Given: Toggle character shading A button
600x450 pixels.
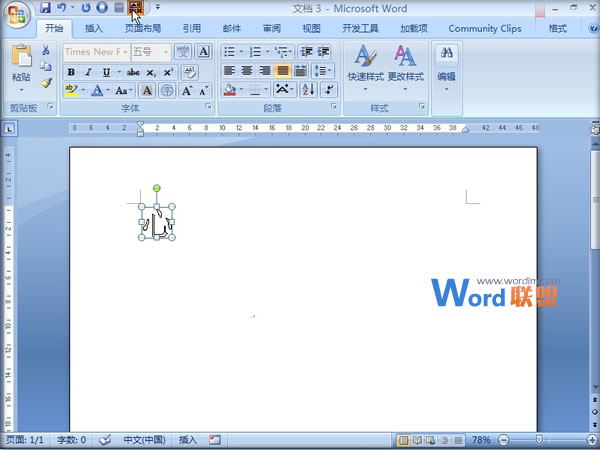Looking at the screenshot, I should 147,91.
